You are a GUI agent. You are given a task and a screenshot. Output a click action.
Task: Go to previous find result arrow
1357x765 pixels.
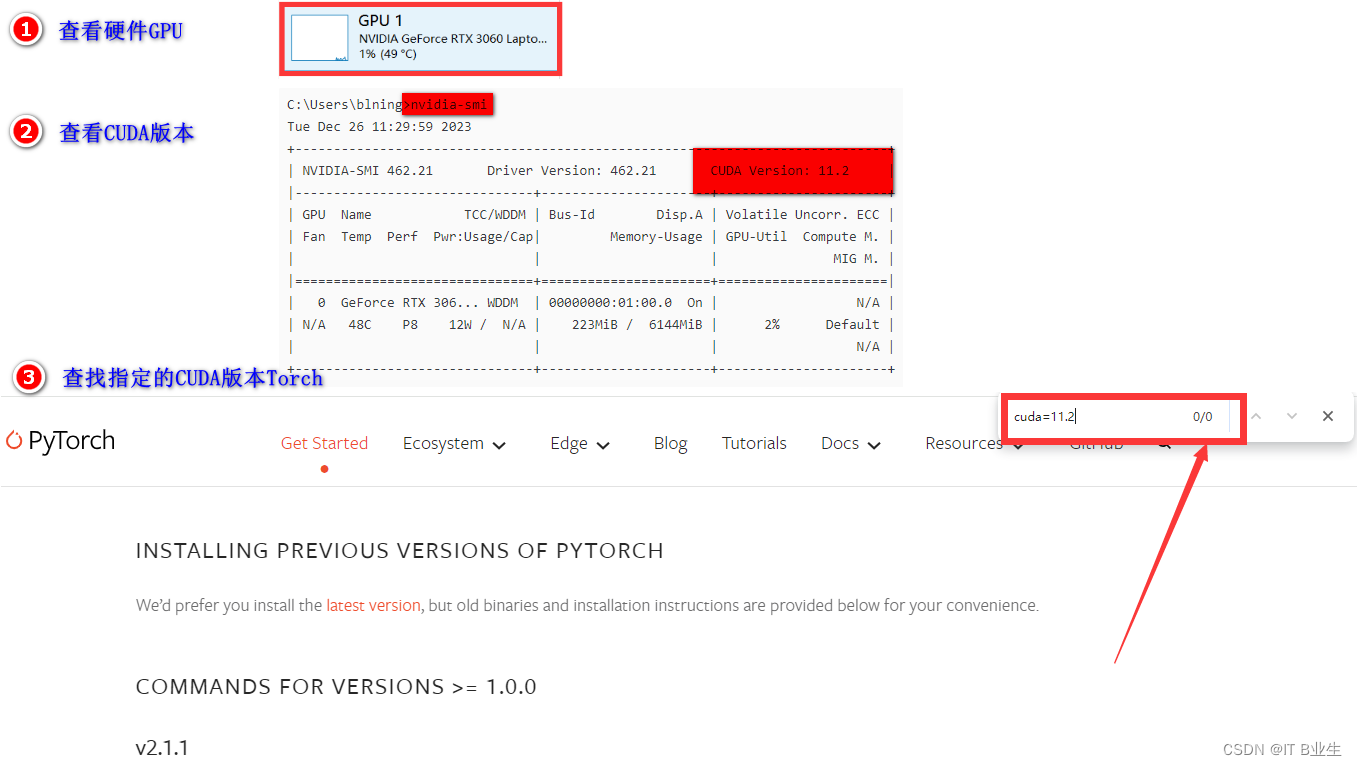1256,416
